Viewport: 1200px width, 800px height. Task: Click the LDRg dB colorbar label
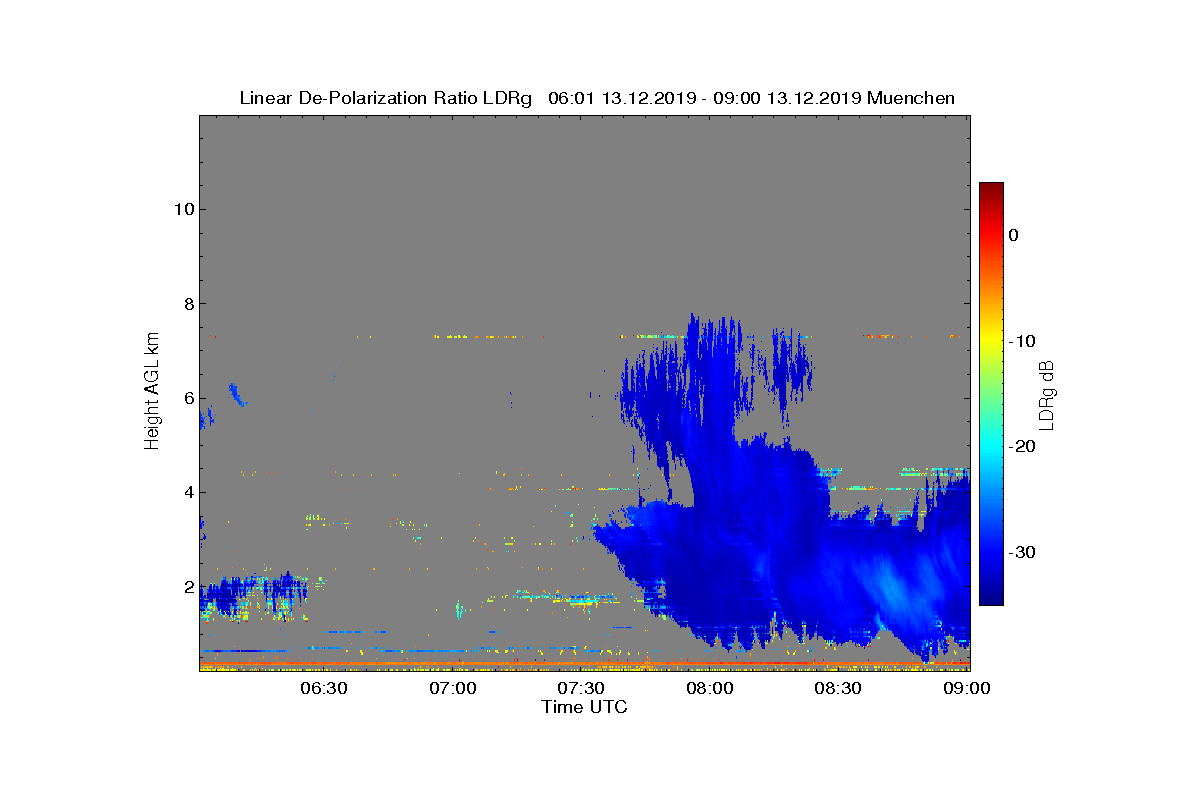(x=1046, y=394)
